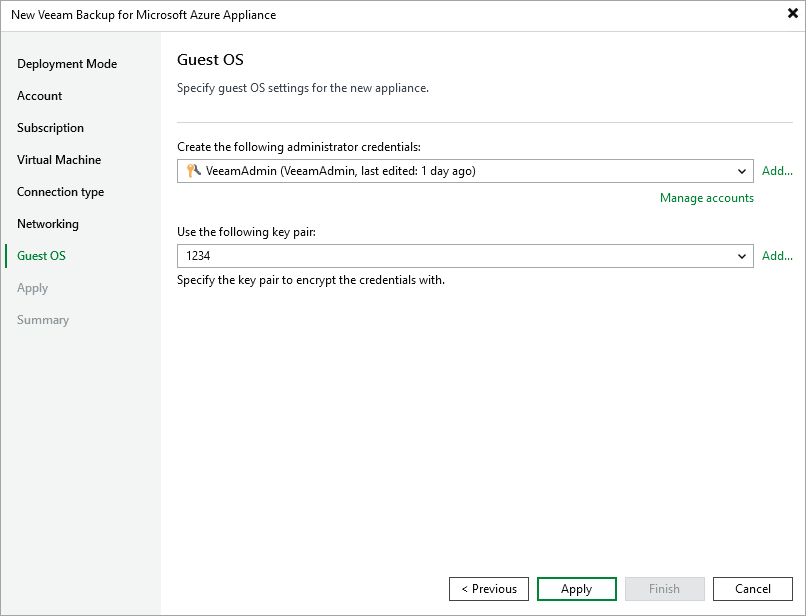
Task: Expand the administrator credentials dropdown arrow
Action: [x=742, y=171]
